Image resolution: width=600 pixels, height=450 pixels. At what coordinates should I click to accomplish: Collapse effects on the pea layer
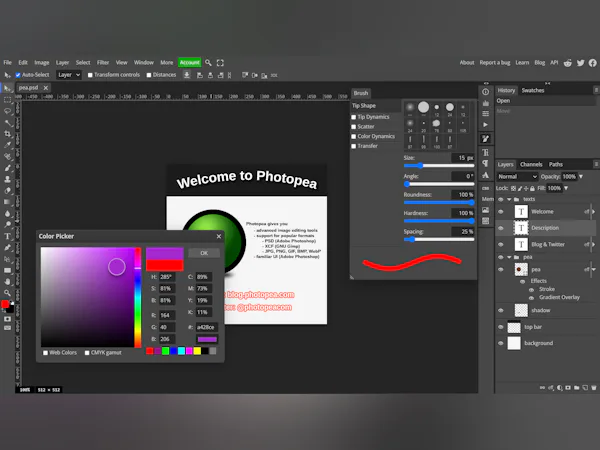593,269
